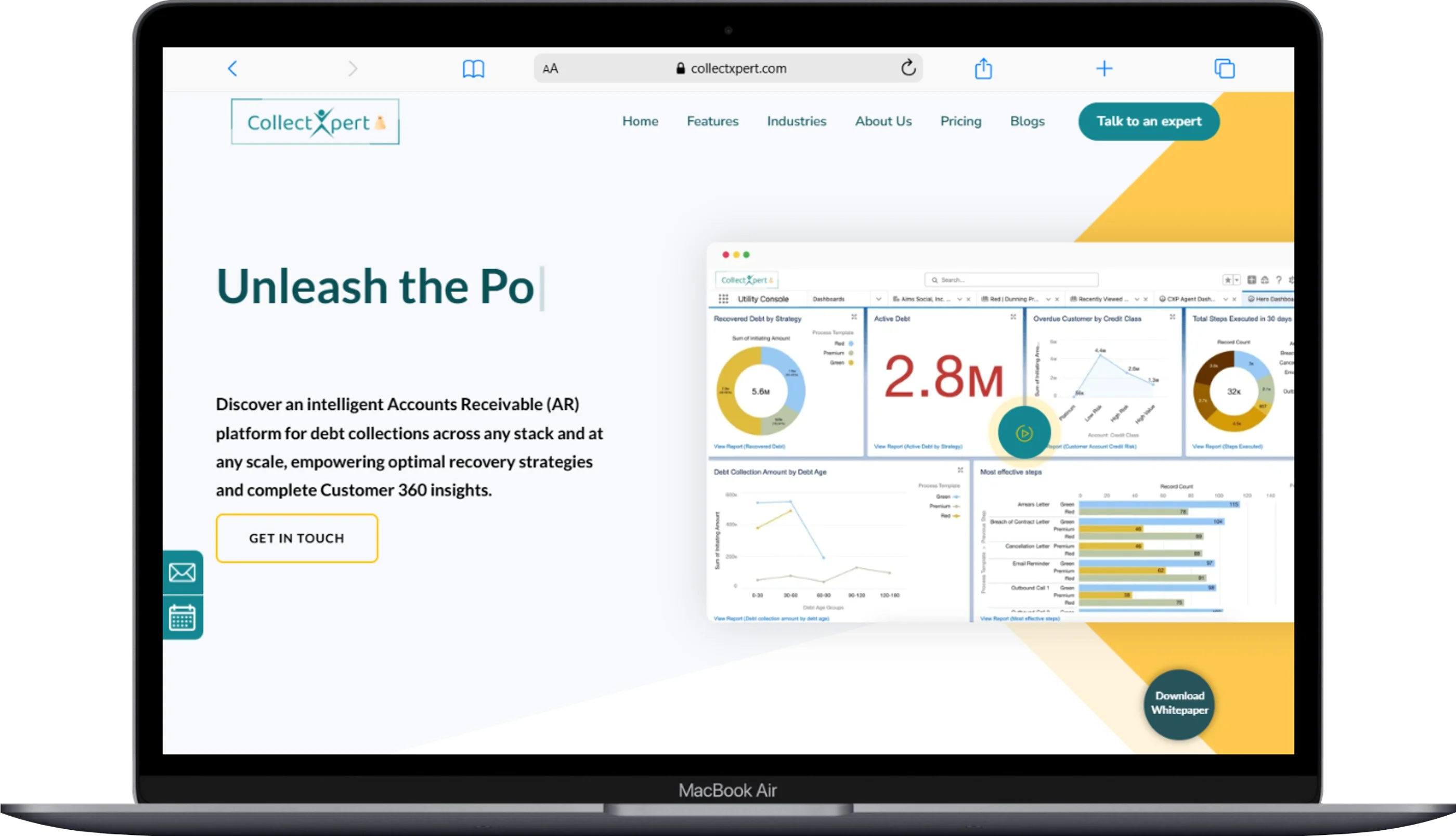This screenshot has width=1456, height=836.
Task: Show all tabs overview icon
Action: tap(1224, 69)
